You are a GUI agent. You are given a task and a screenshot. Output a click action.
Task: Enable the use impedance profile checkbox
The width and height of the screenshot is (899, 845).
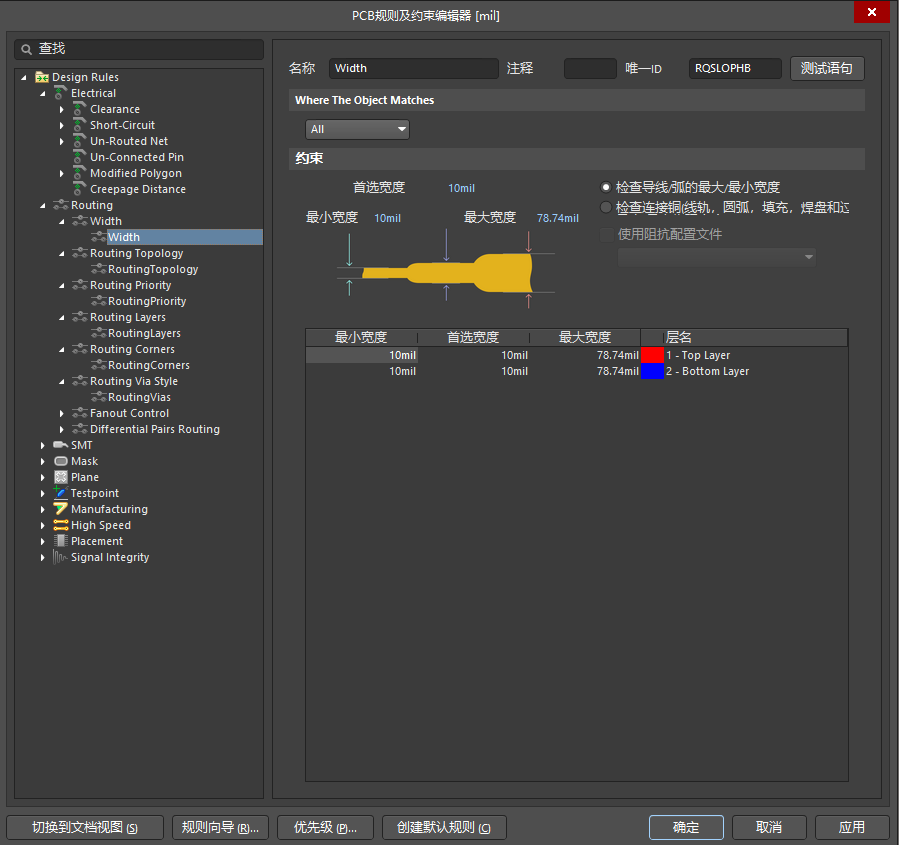tap(606, 234)
